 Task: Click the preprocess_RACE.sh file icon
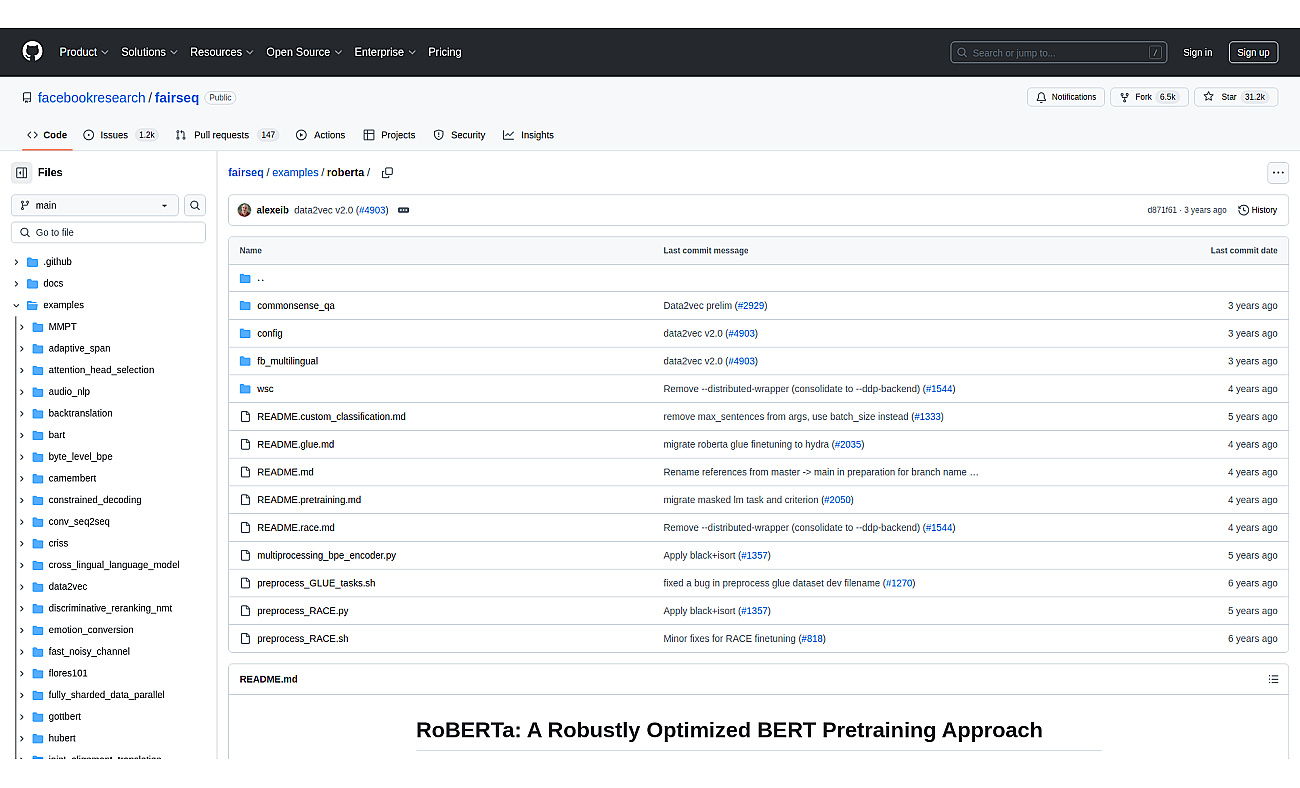(245, 638)
